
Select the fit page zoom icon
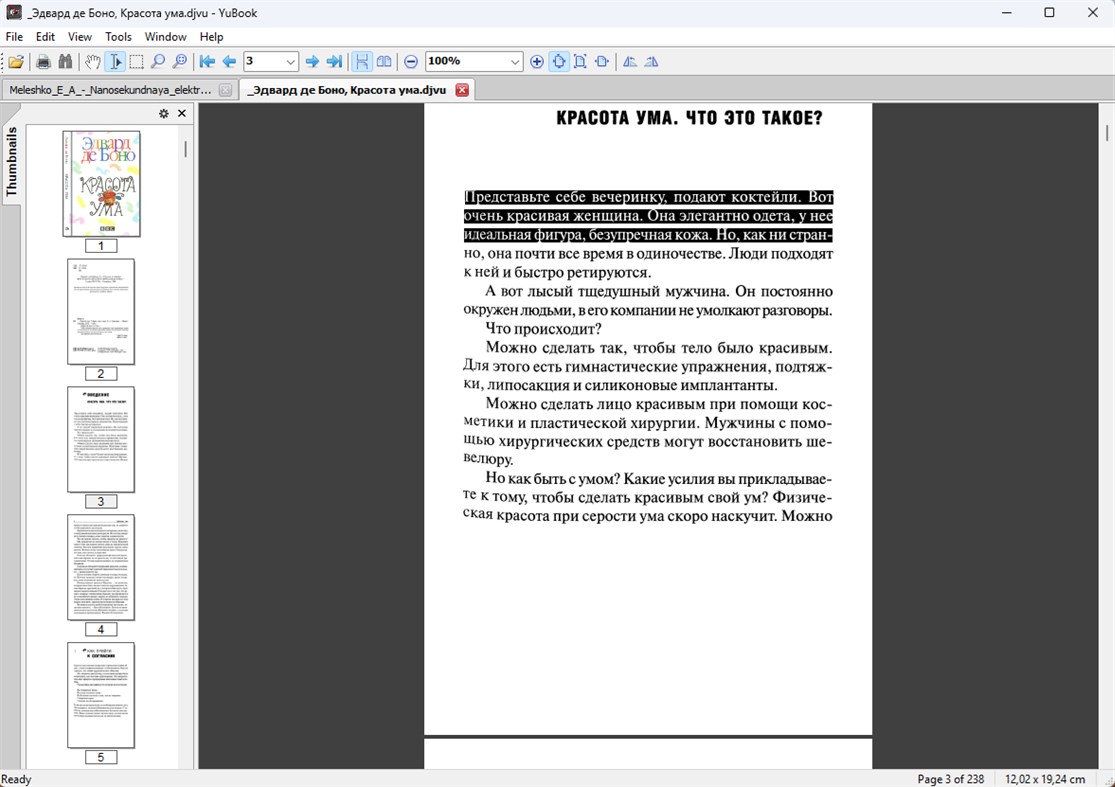coord(580,62)
